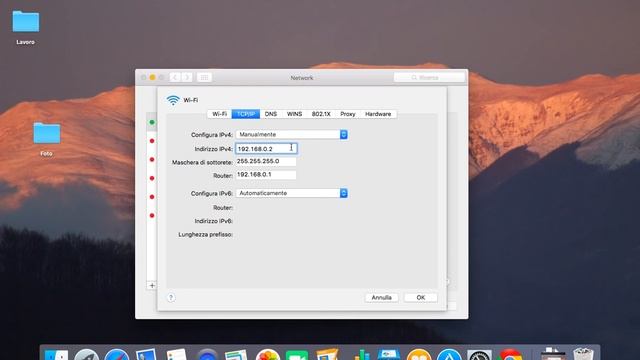
Task: Click the search field in Network window
Action: (x=429, y=77)
